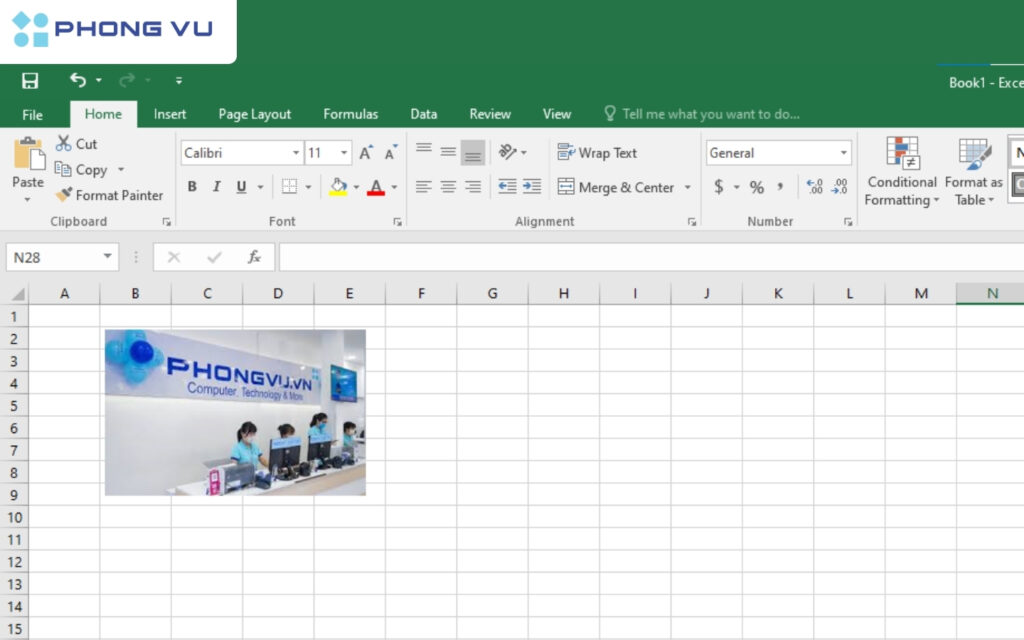Click the Increase Font Size icon
The width and height of the screenshot is (1024, 640).
pos(366,153)
